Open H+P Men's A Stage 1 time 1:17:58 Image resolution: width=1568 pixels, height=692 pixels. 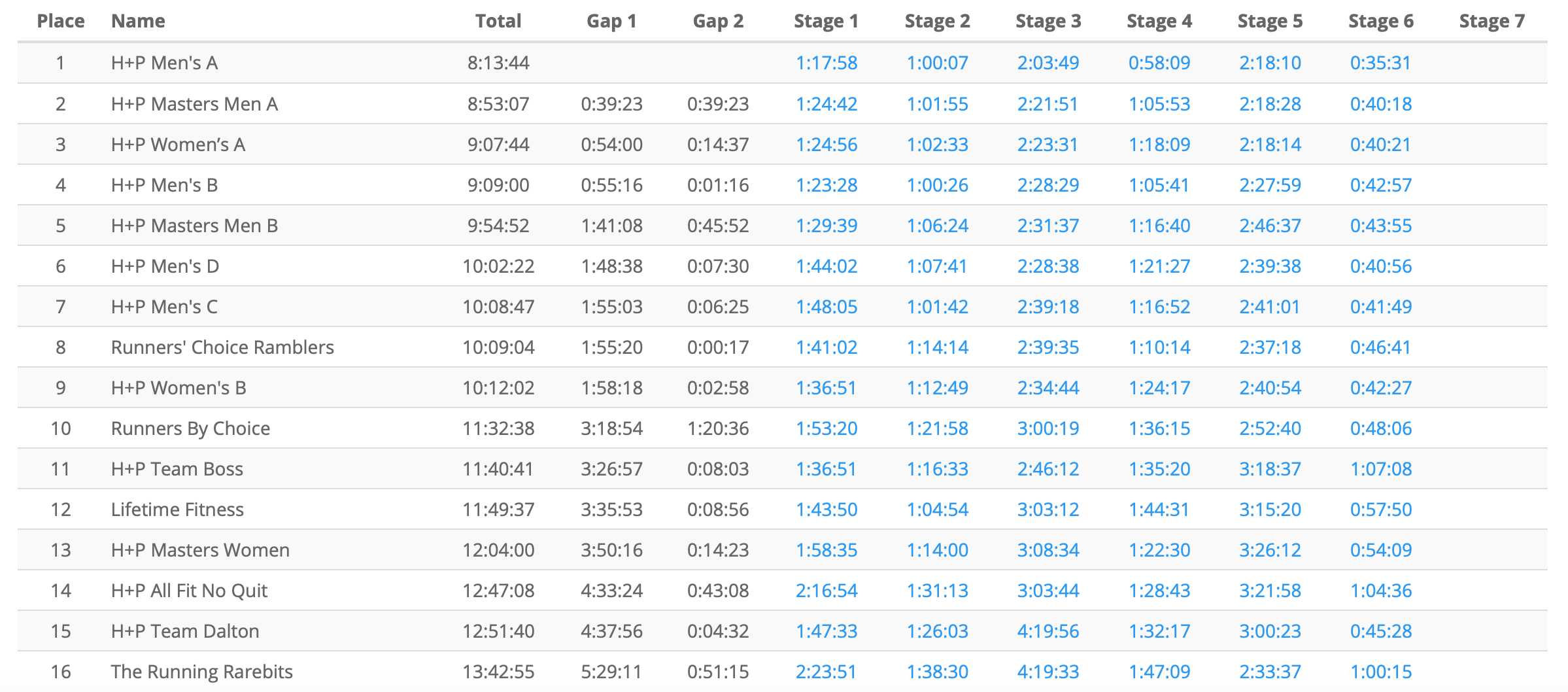(x=826, y=63)
